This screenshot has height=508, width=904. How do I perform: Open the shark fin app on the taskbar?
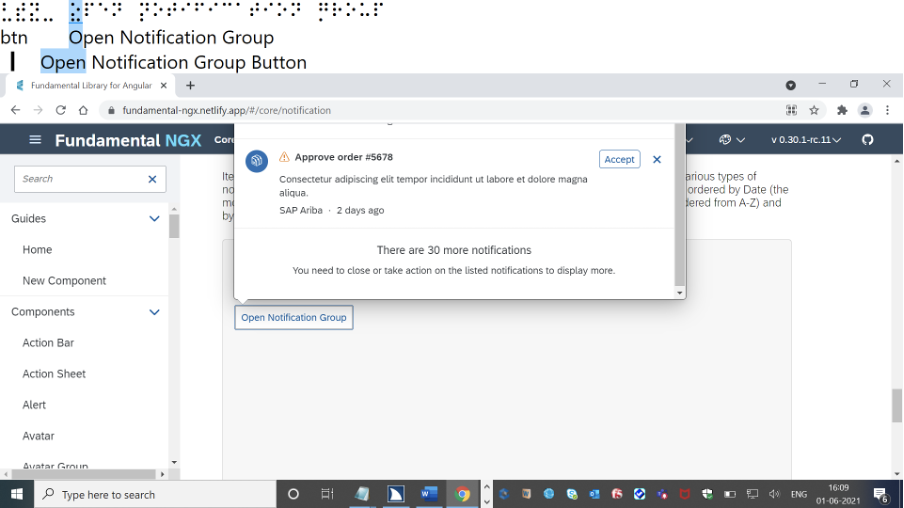pos(396,494)
